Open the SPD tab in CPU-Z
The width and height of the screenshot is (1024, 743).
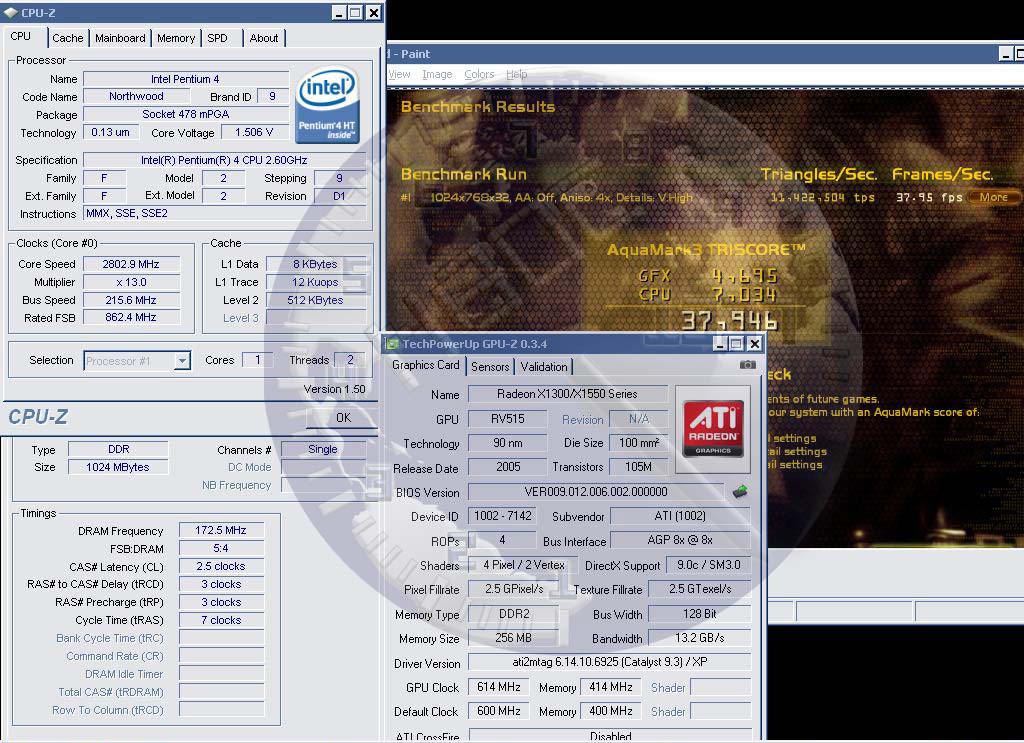click(x=217, y=38)
